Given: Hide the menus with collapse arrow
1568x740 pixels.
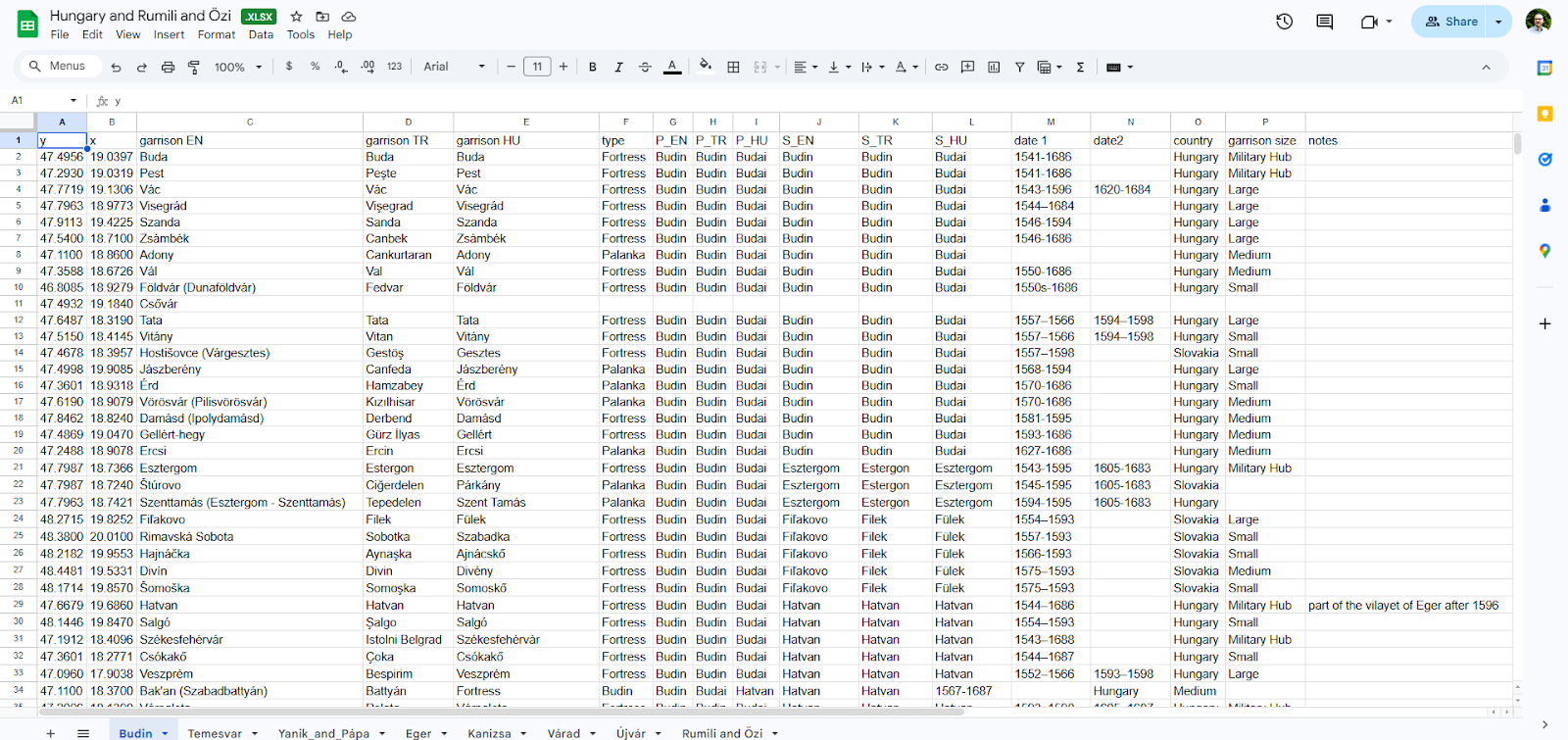Looking at the screenshot, I should [1486, 68].
